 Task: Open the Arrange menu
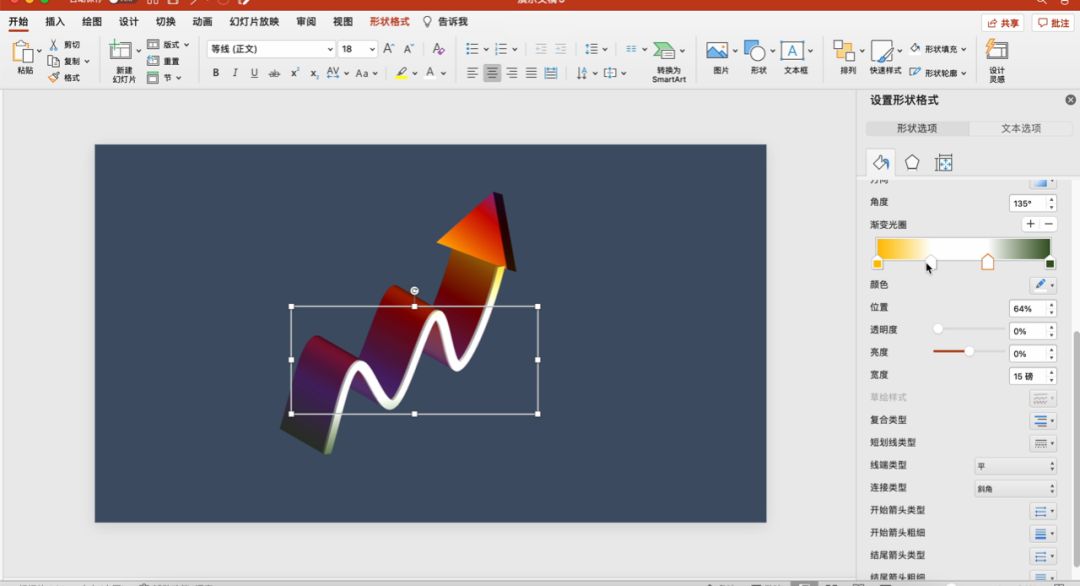[x=847, y=58]
